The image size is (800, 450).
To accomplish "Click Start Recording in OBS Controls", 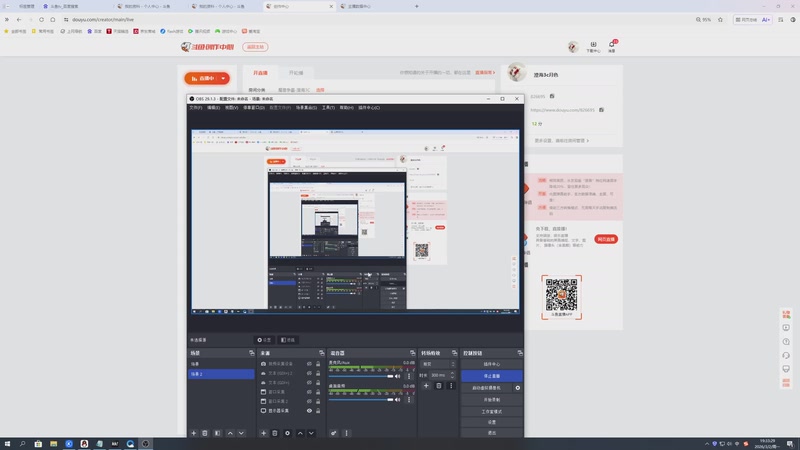I will 491,399.
